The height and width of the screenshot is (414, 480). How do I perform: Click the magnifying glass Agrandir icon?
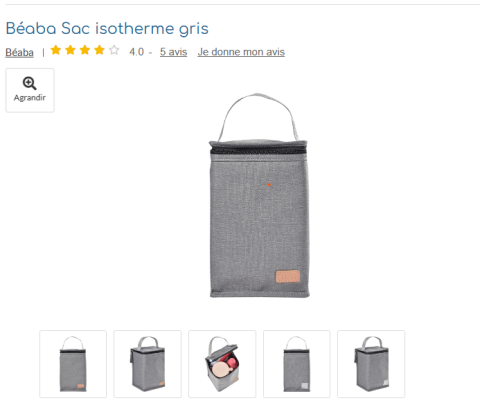pos(30,83)
